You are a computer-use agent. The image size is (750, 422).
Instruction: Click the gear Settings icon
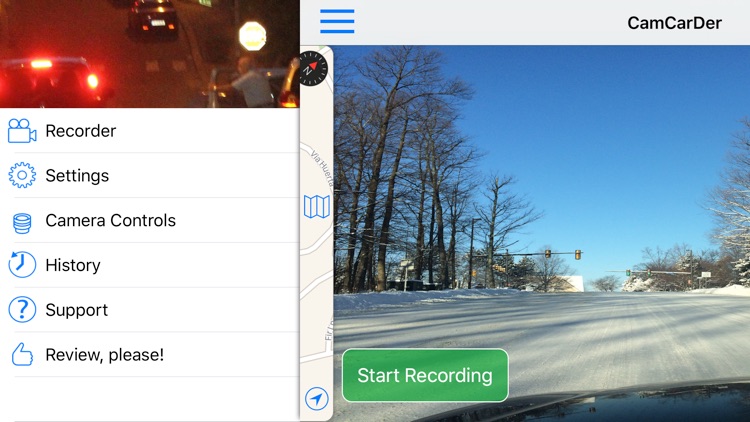click(22, 175)
